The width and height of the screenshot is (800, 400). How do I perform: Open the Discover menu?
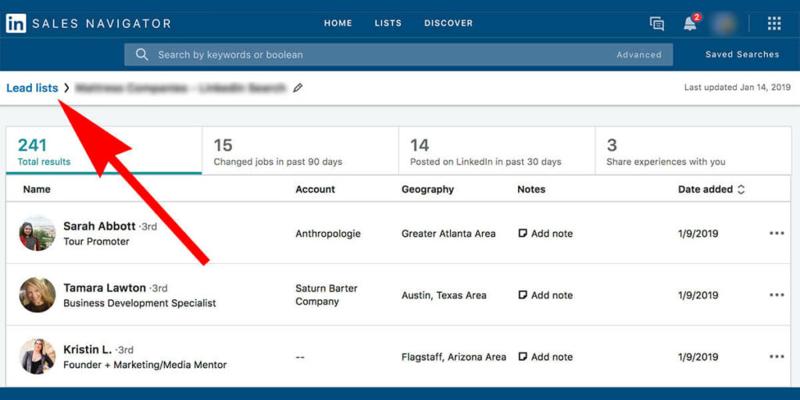coord(448,23)
